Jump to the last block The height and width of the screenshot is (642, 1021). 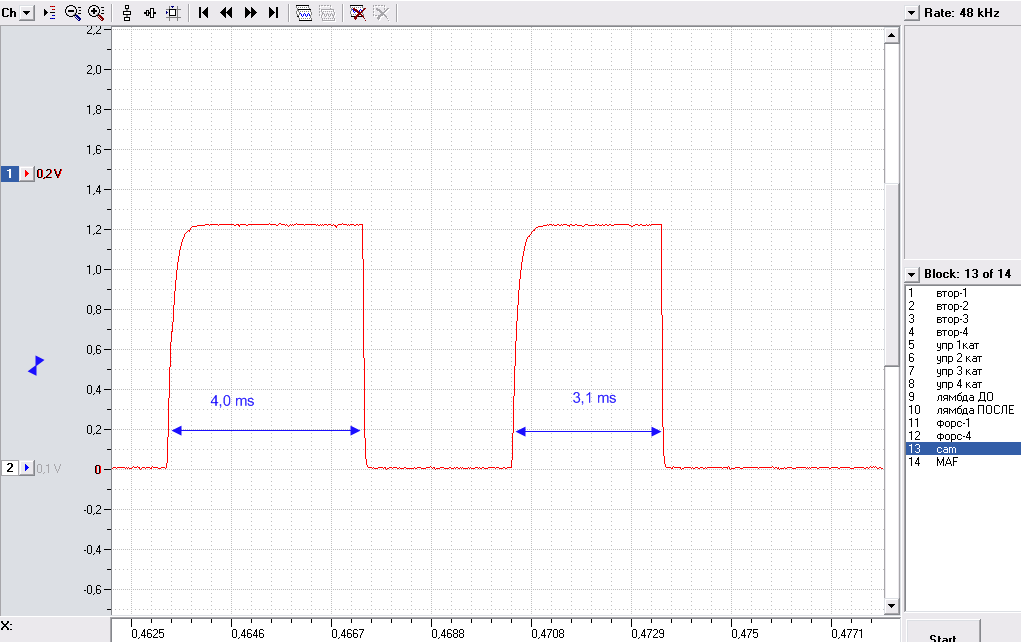tap(273, 13)
